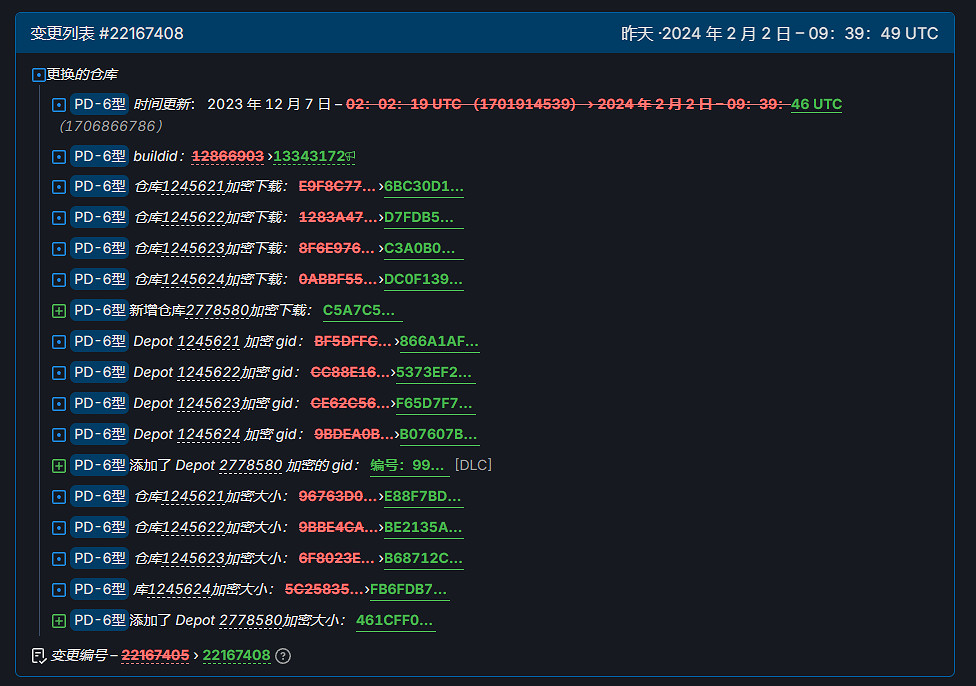Click the modified icon on the 库 1245624 加密大小 row
Image resolution: width=976 pixels, height=686 pixels.
point(59,590)
